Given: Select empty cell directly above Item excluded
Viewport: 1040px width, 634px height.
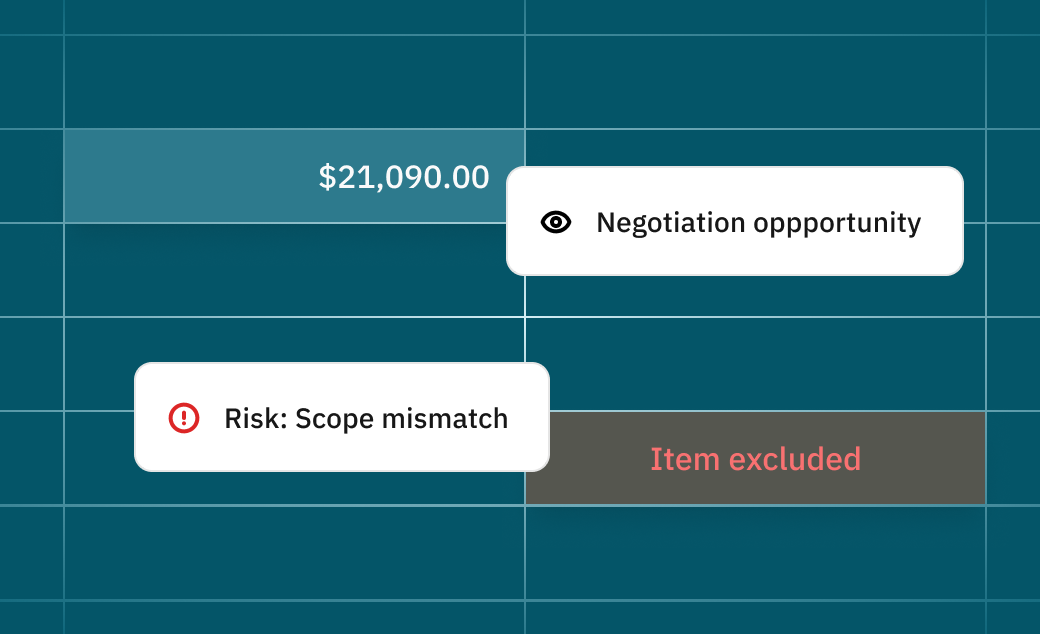Looking at the screenshot, I should 755,364.
